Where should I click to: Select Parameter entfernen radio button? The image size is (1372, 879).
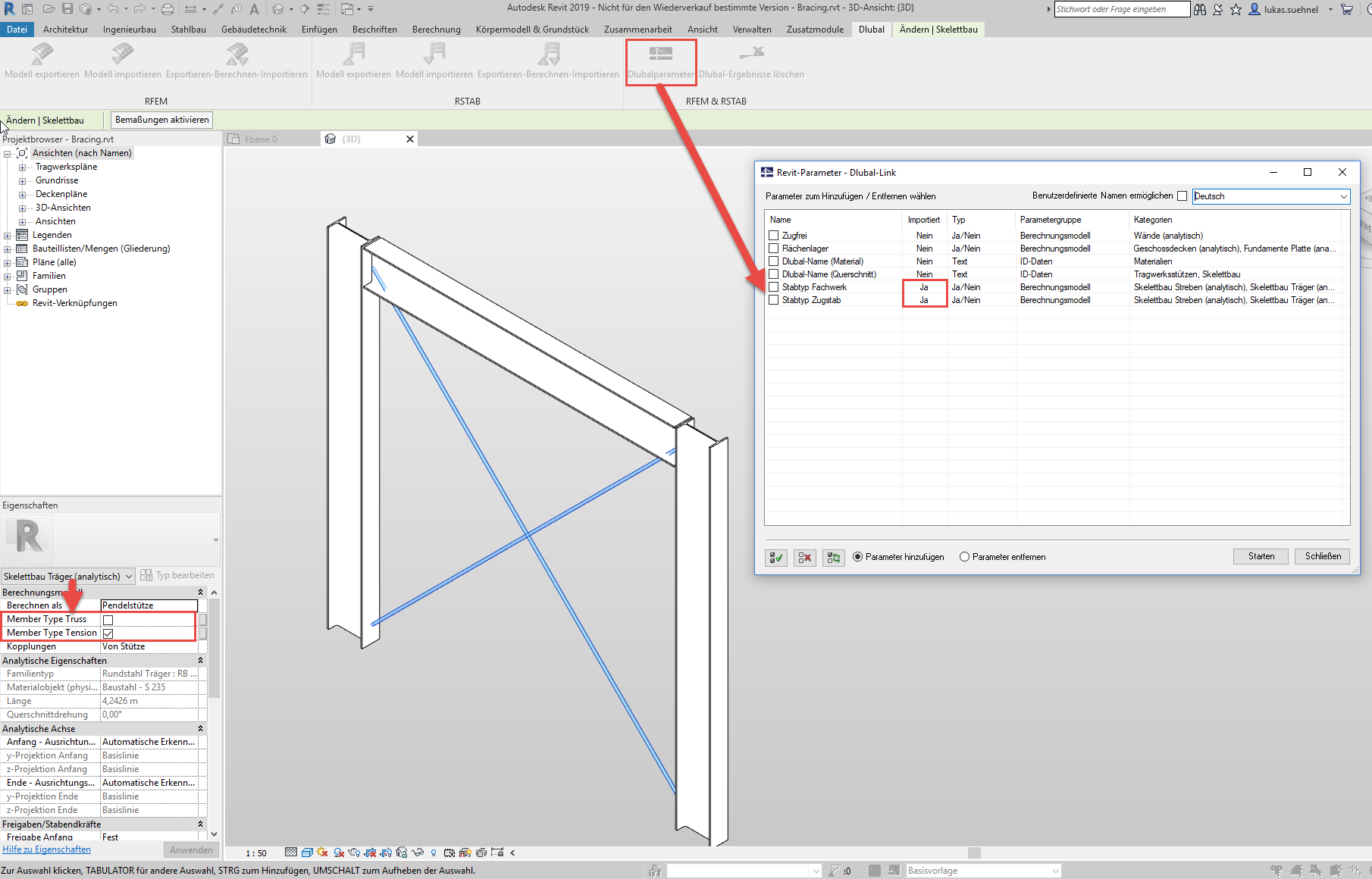click(964, 557)
